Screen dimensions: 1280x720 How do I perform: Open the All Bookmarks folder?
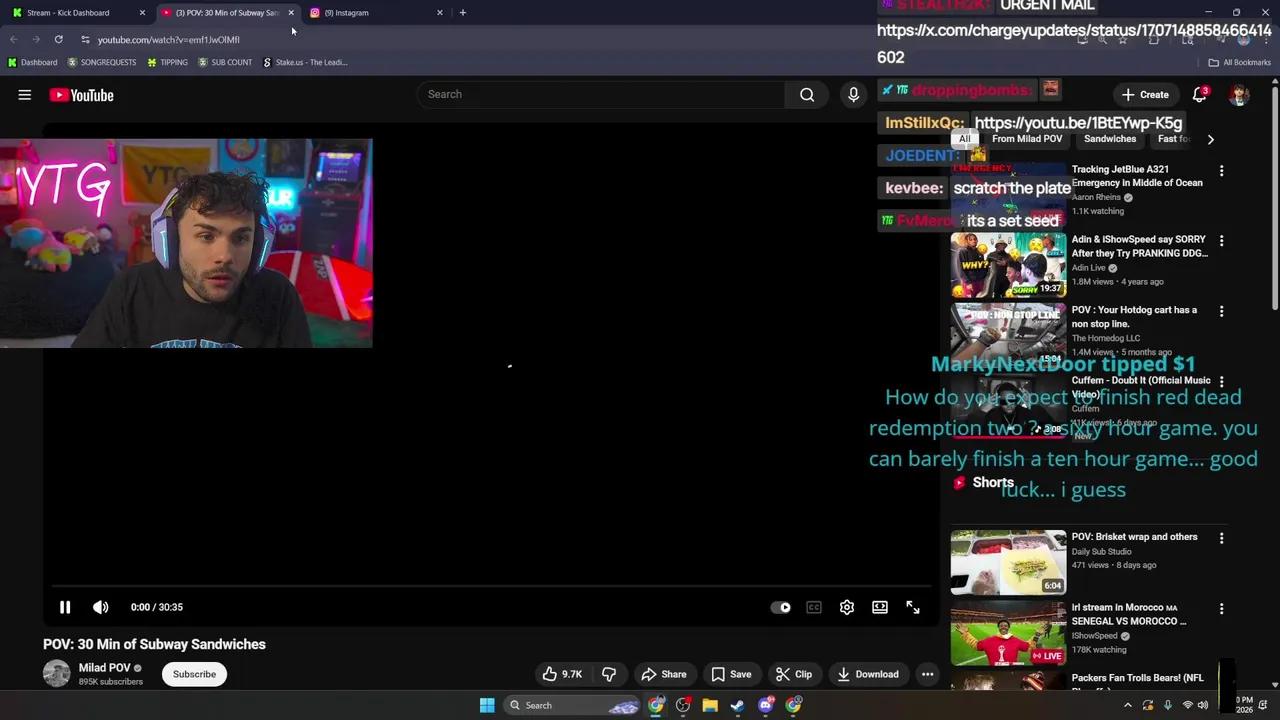point(1240,62)
